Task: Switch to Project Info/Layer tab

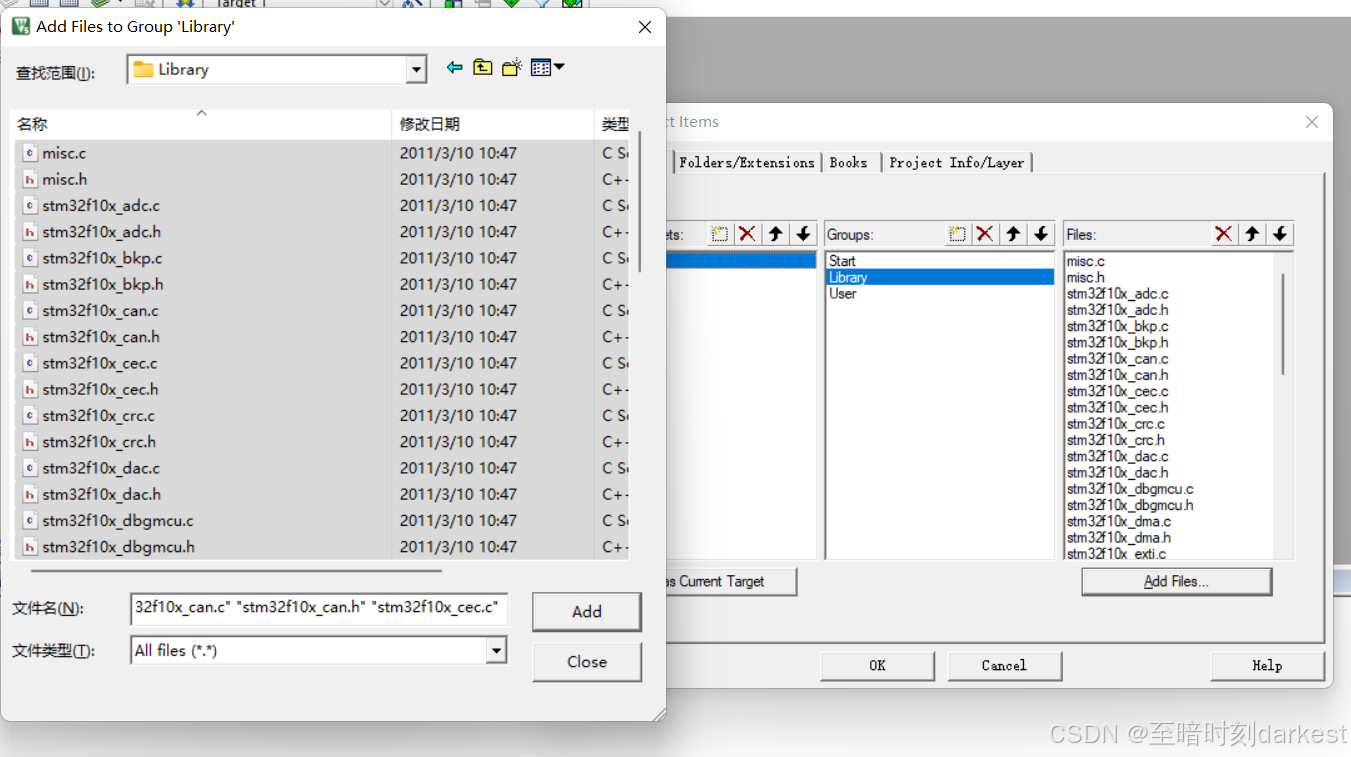Action: 956,162
